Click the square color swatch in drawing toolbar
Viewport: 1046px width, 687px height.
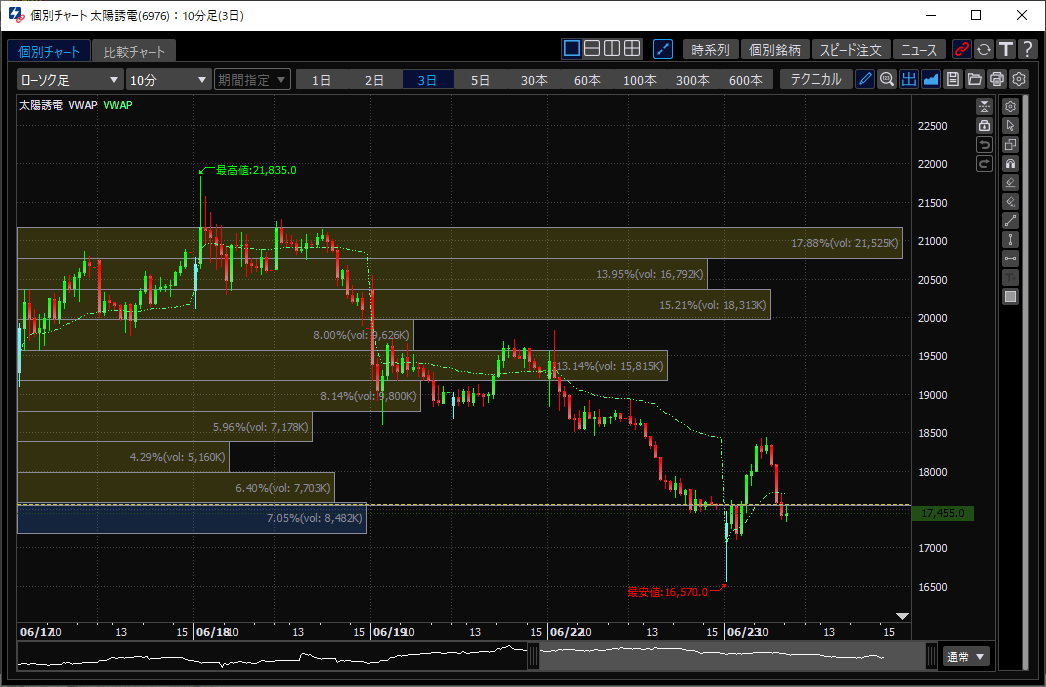(1011, 297)
